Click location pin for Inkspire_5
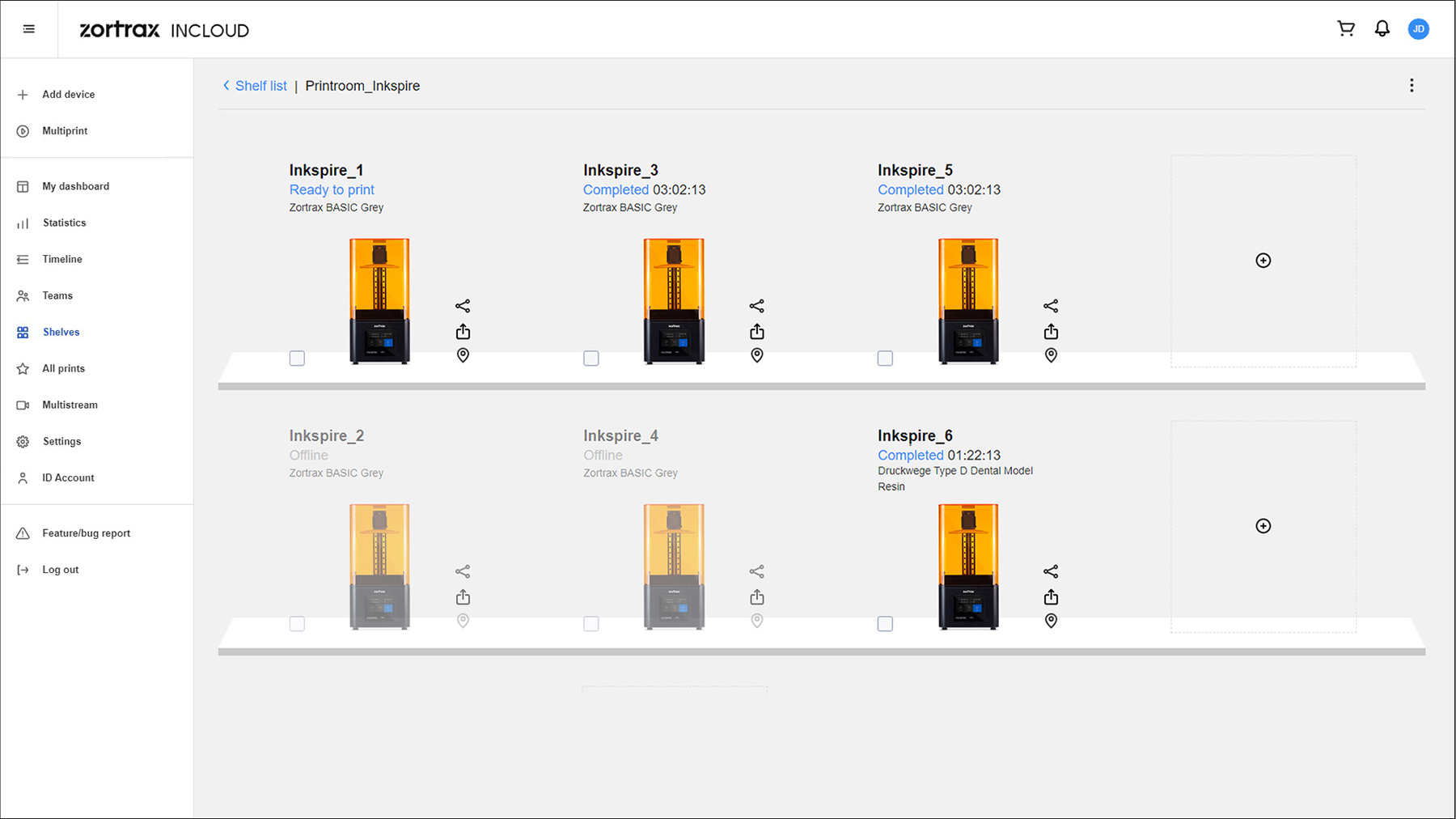The width and height of the screenshot is (1456, 819). (x=1051, y=355)
